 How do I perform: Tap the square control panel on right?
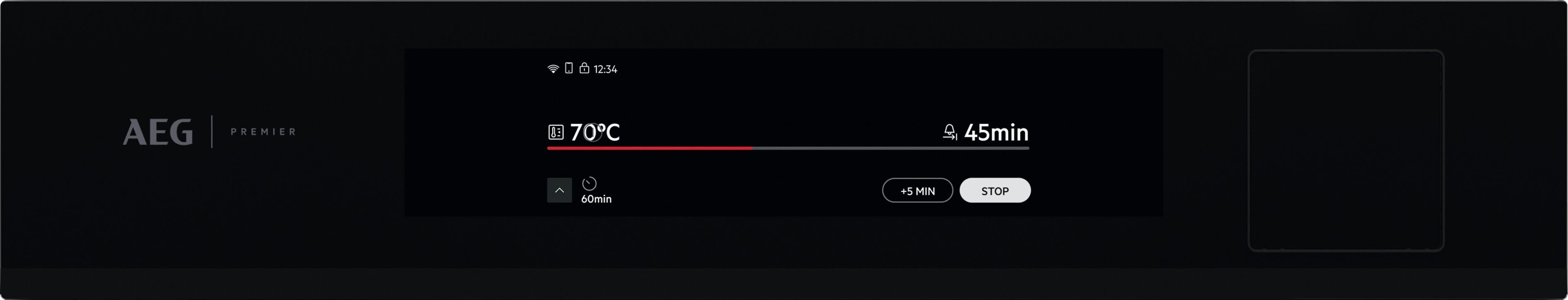(x=1346, y=150)
